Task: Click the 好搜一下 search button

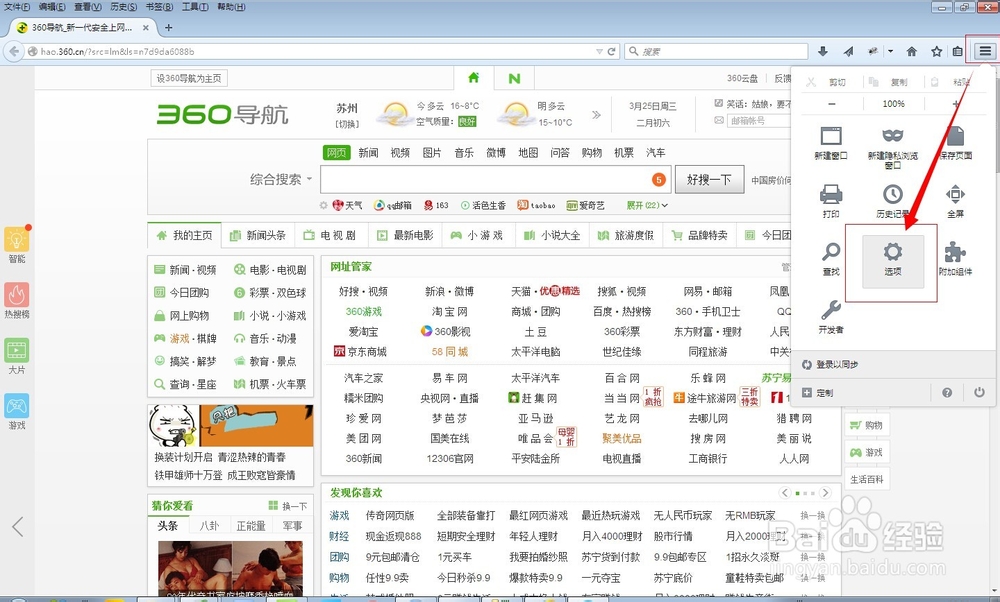Action: click(x=705, y=180)
